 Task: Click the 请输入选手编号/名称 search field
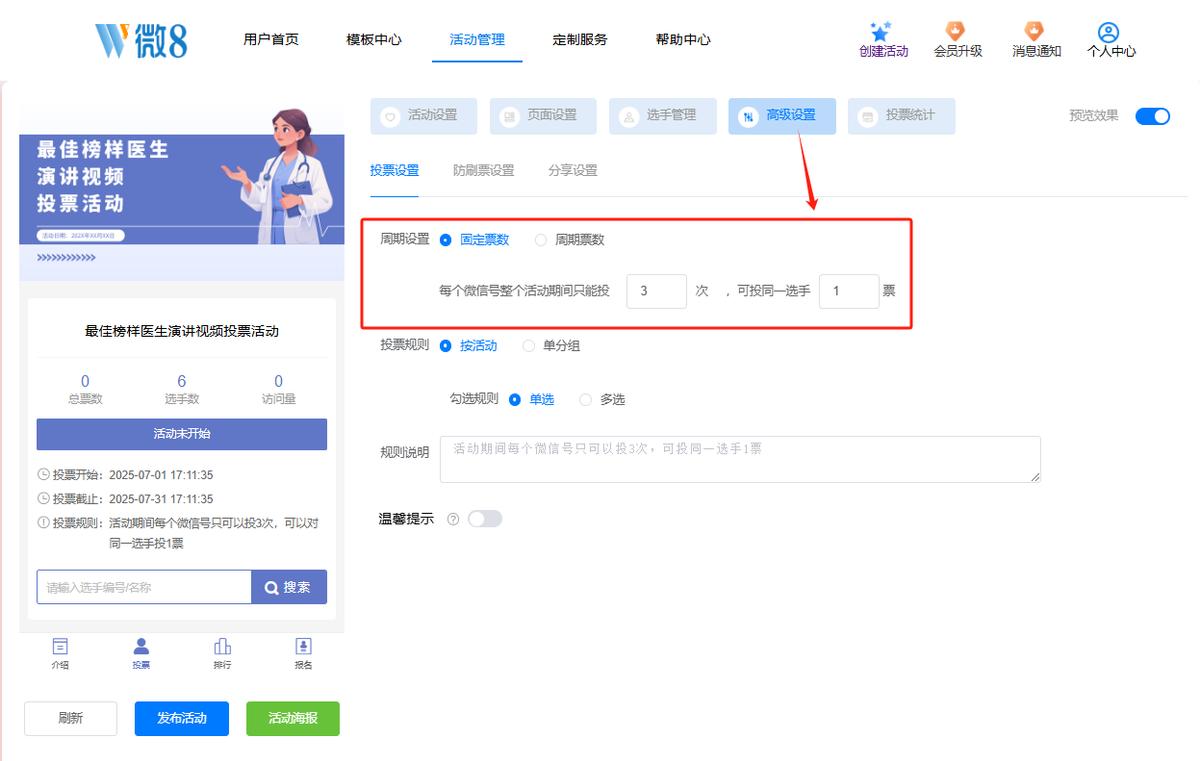pos(144,587)
